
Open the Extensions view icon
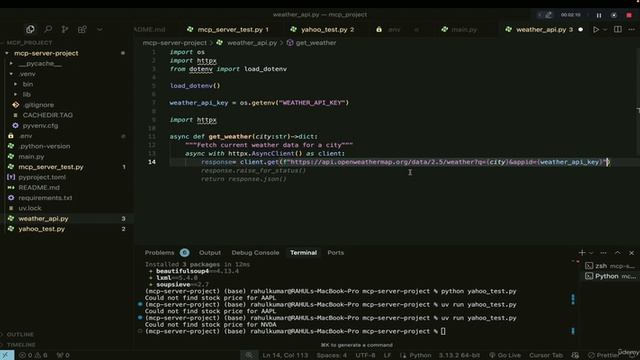click(82, 29)
